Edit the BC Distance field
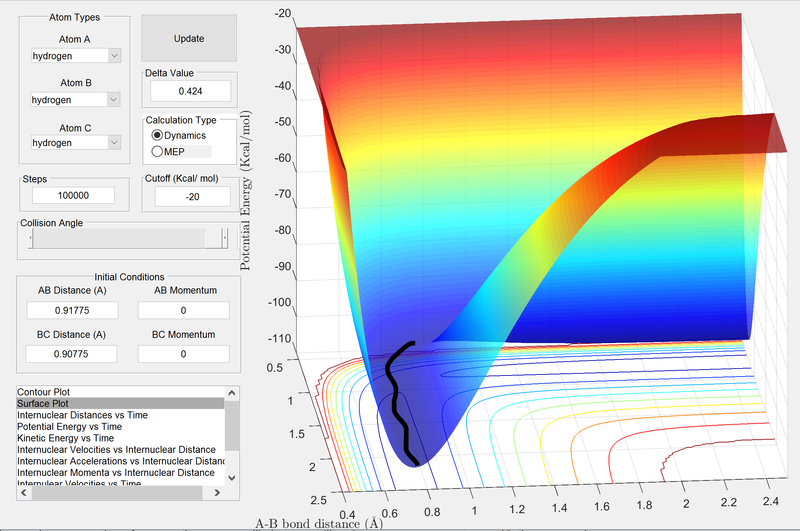Image resolution: width=800 pixels, height=531 pixels. click(x=73, y=353)
